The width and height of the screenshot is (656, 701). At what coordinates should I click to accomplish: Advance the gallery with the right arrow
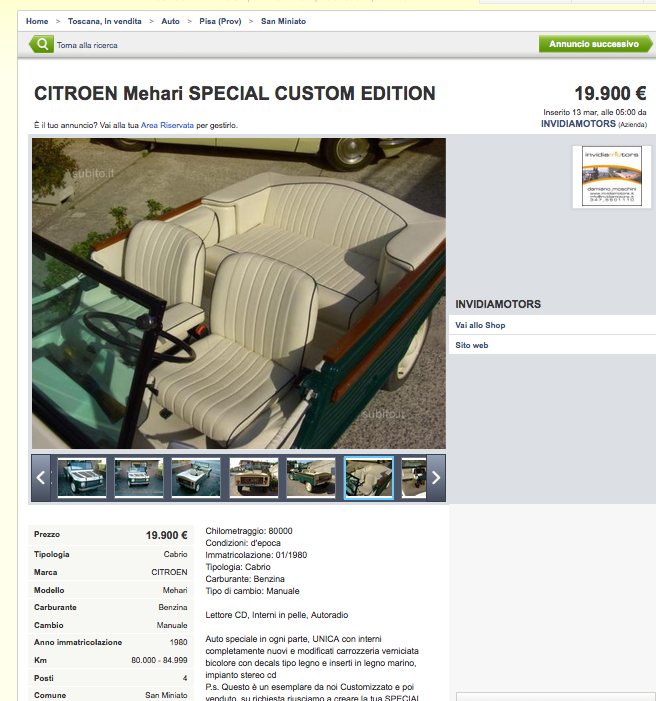(x=436, y=478)
